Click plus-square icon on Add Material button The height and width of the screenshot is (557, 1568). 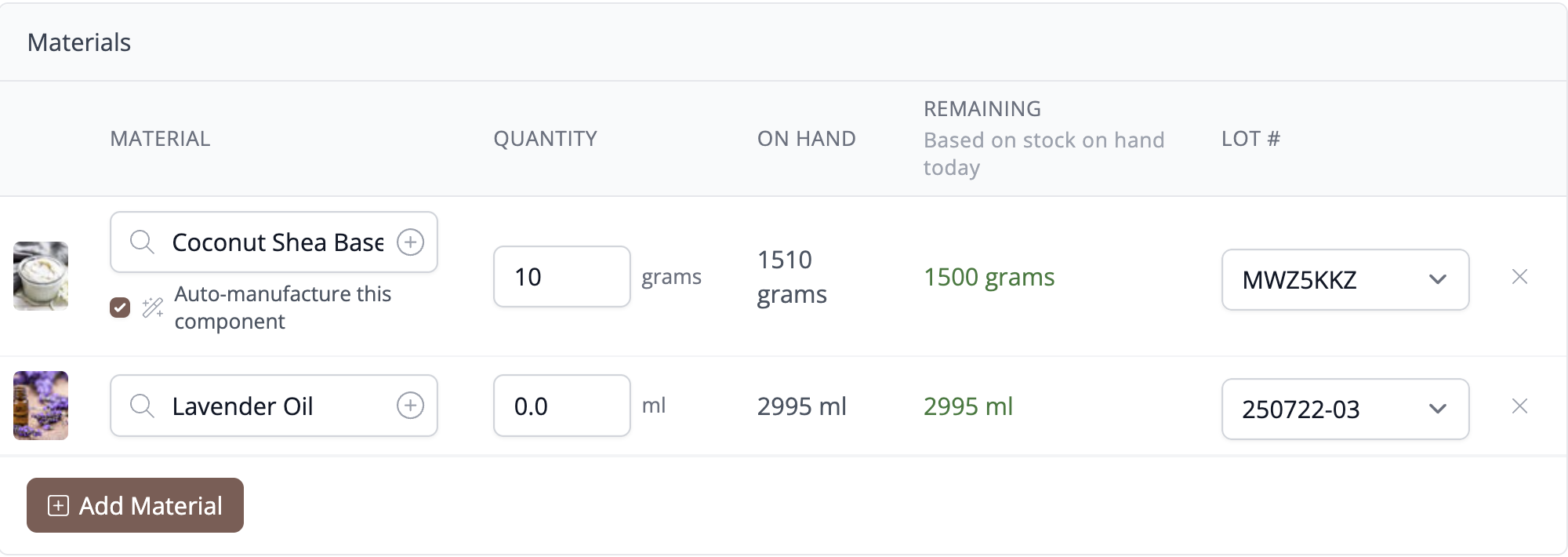click(58, 505)
